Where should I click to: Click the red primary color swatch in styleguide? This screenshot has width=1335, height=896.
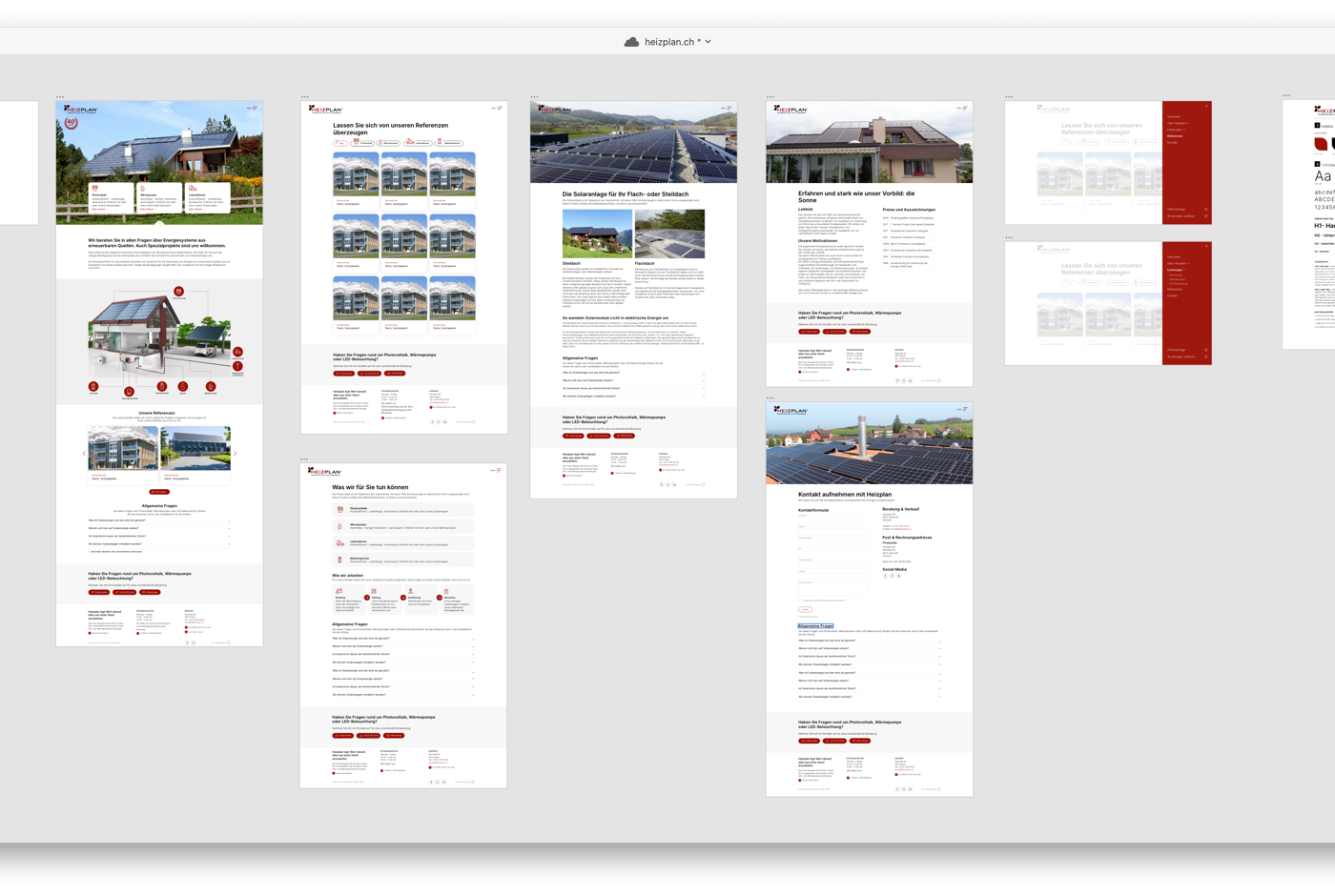(x=1321, y=144)
